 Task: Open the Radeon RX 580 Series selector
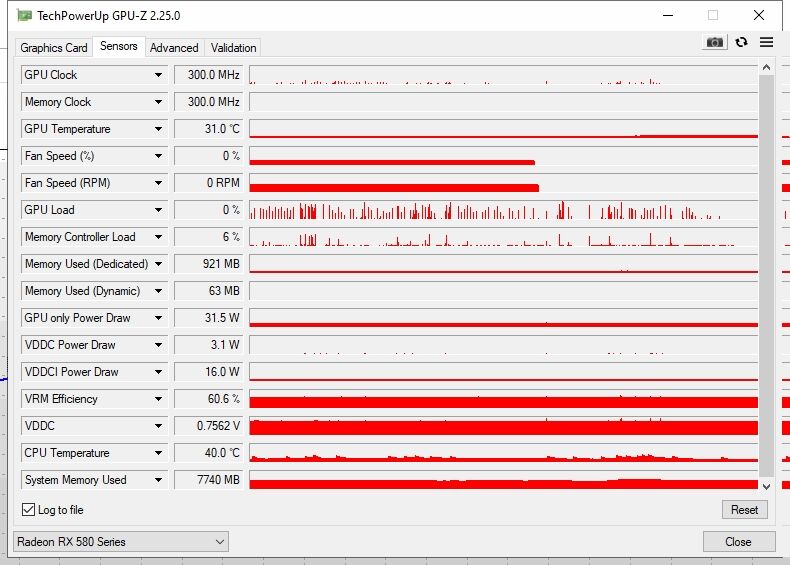[121, 542]
